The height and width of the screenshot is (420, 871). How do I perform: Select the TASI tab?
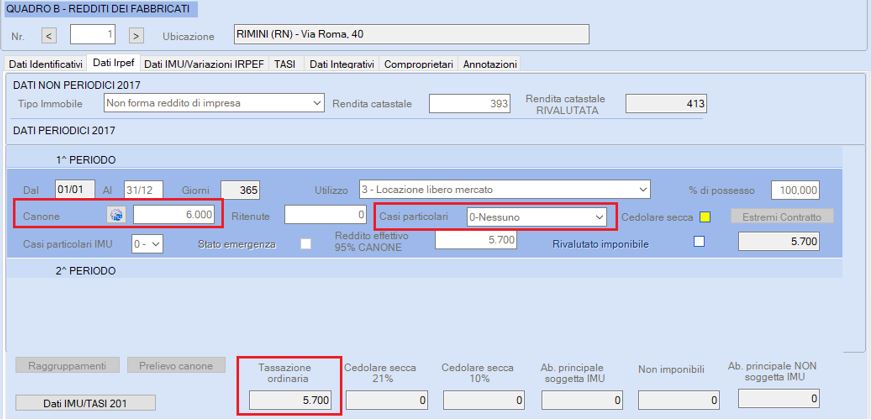coord(283,64)
